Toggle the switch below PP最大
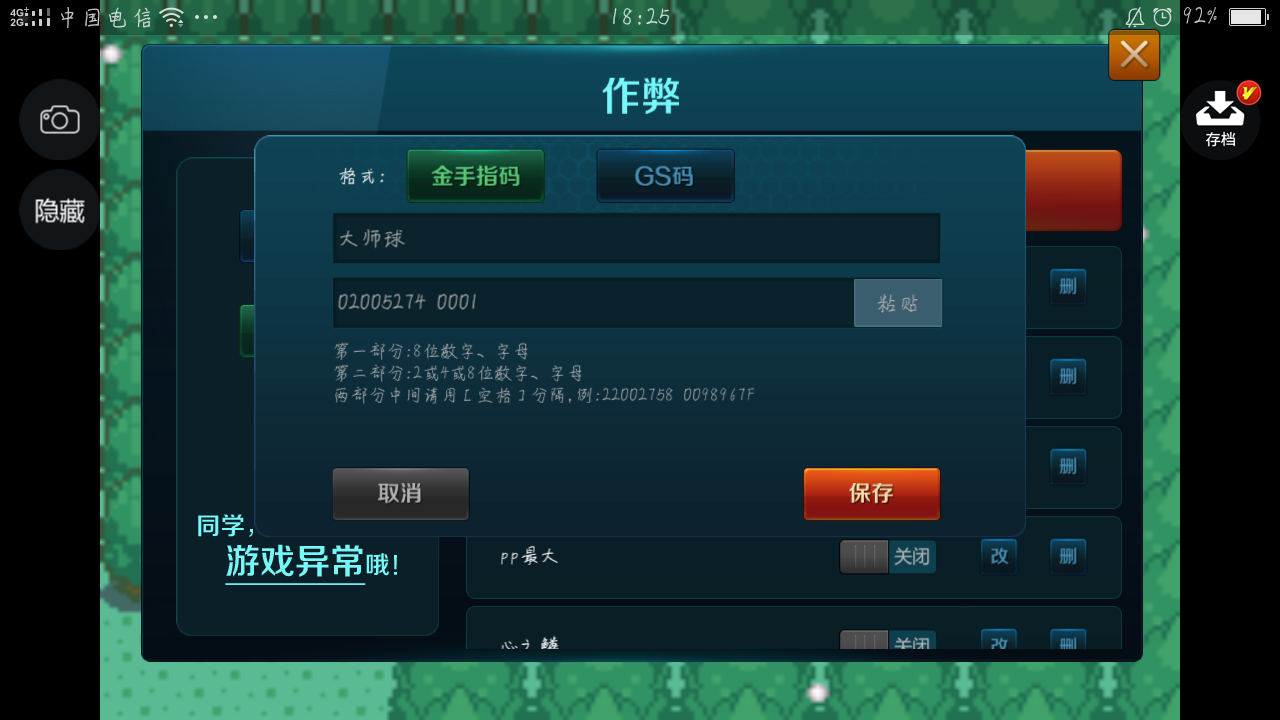The width and height of the screenshot is (1280, 720). point(888,641)
